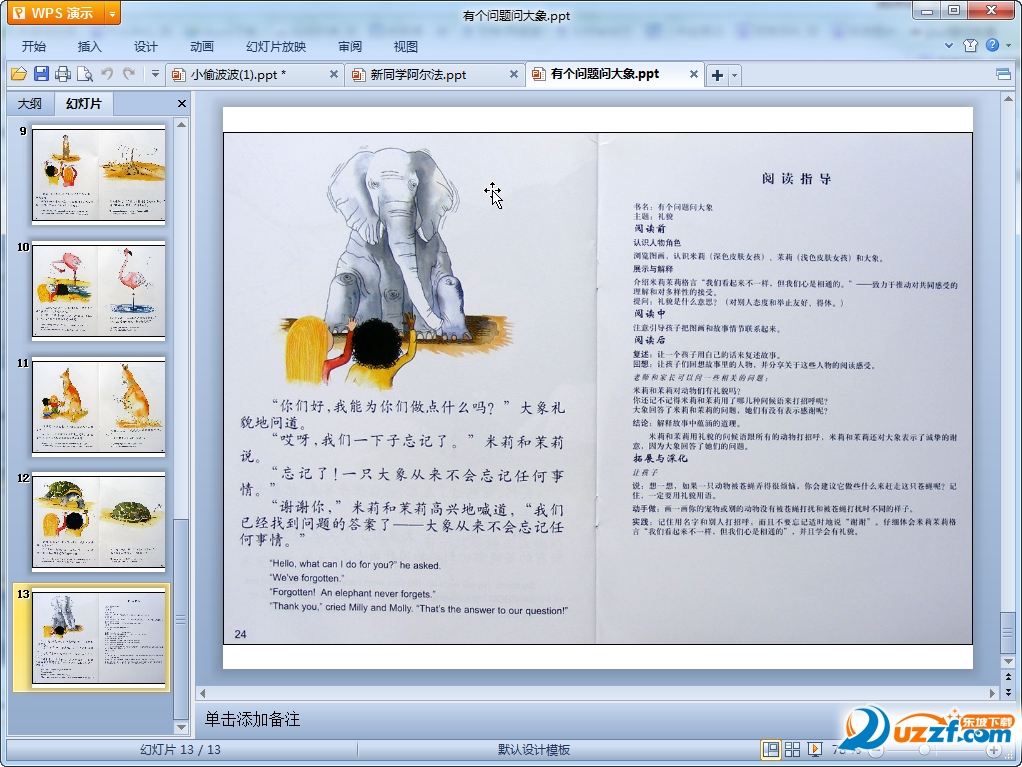The width and height of the screenshot is (1022, 767).
Task: Switch to Slide Sorter view
Action: click(x=793, y=750)
